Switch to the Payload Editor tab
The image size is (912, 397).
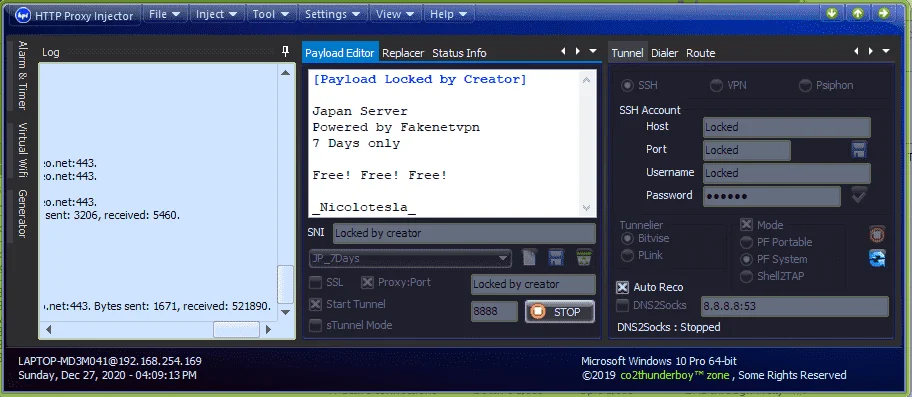[340, 53]
